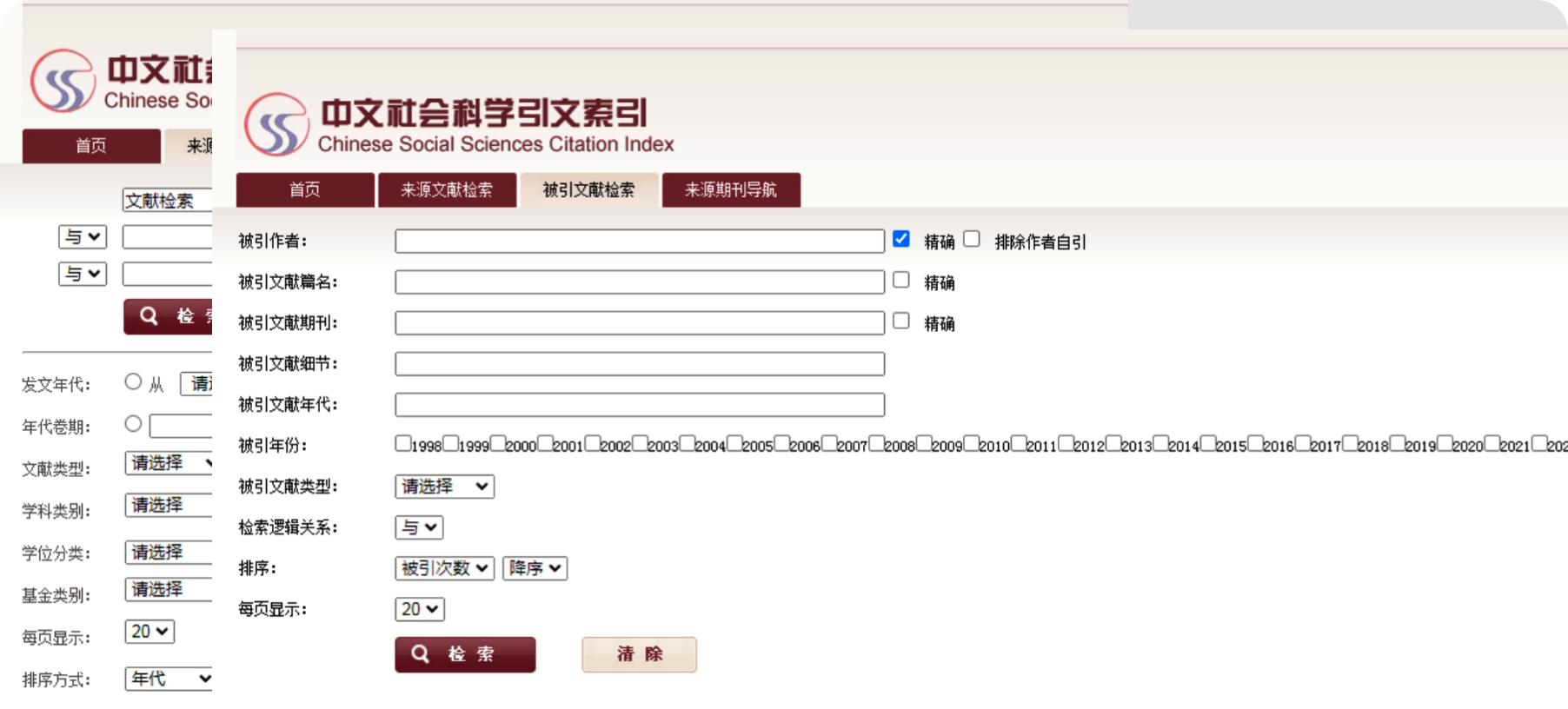Switch to 被引文献检索 tab
The width and height of the screenshot is (1568, 709).
coord(588,189)
